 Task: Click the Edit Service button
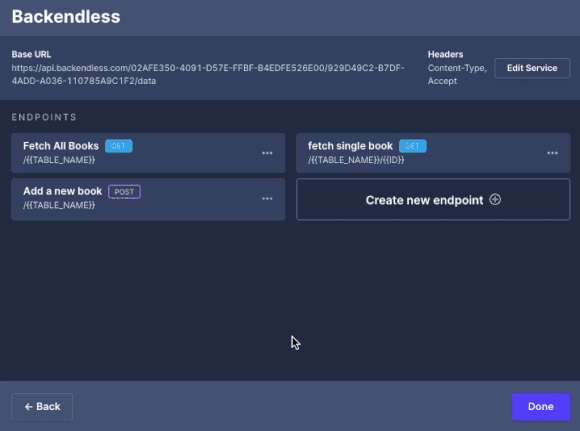point(532,68)
